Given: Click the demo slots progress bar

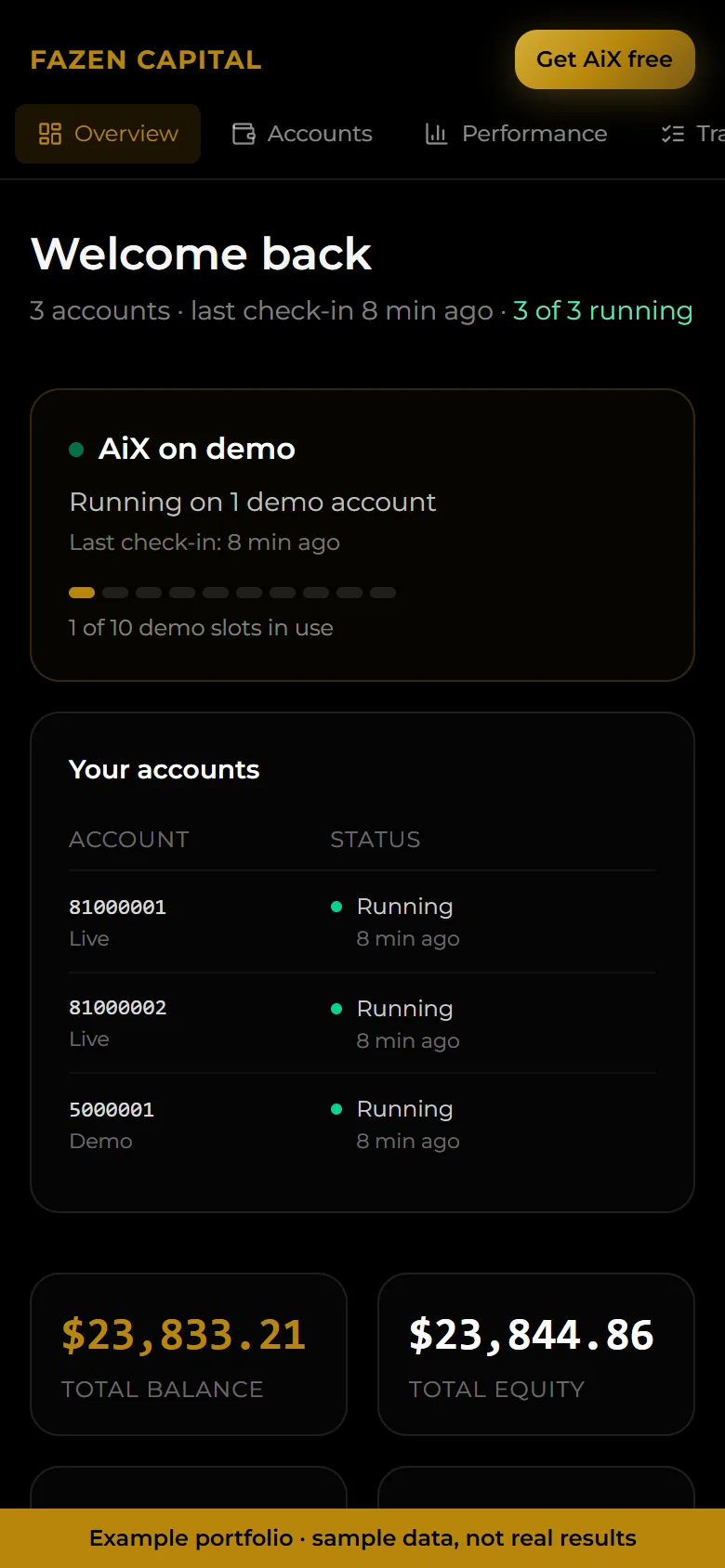Looking at the screenshot, I should 232,593.
